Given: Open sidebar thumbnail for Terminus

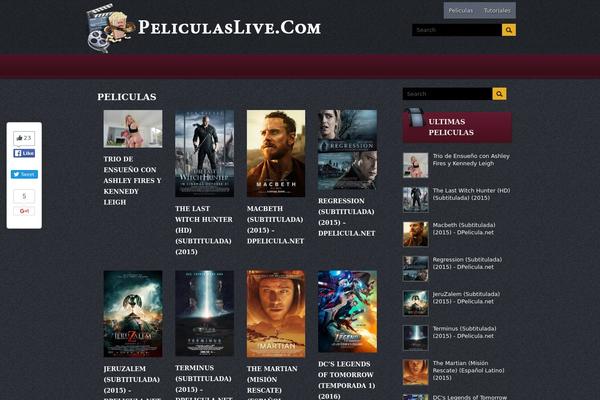Looking at the screenshot, I should tap(416, 338).
